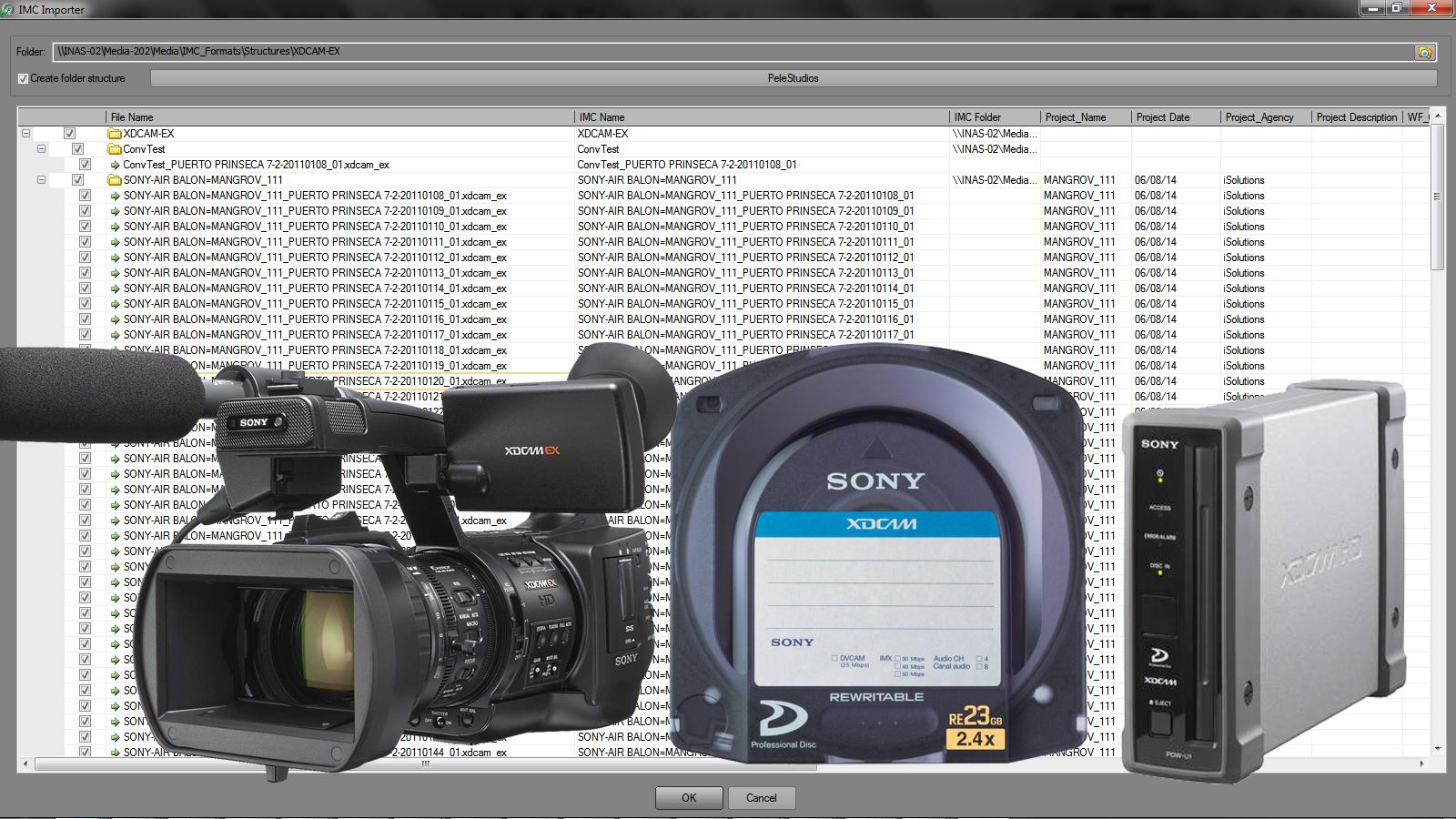Sort by Project_Agency column header
The image size is (1456, 819).
click(x=1266, y=117)
